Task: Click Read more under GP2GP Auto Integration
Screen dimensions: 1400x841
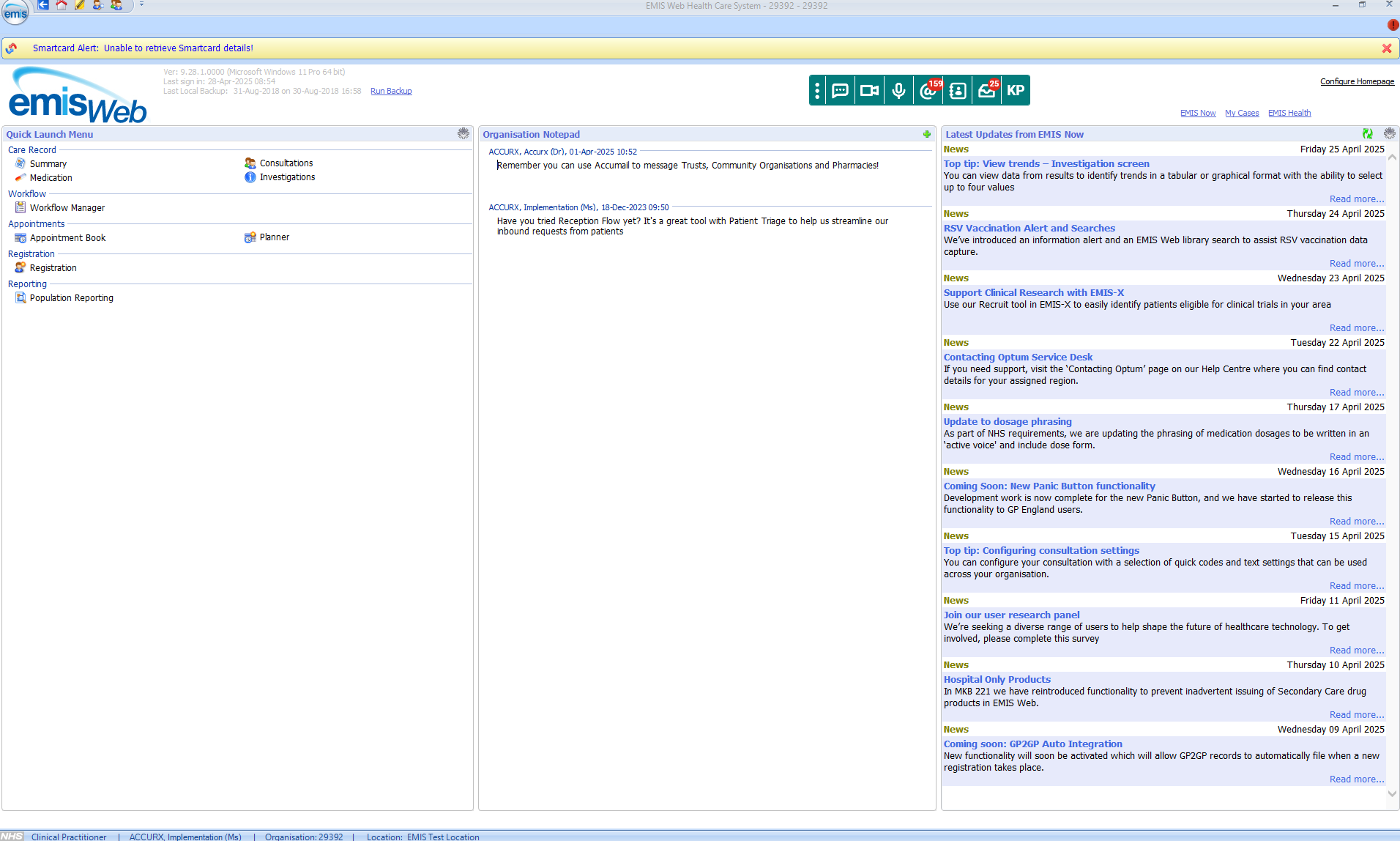Action: click(x=1357, y=779)
